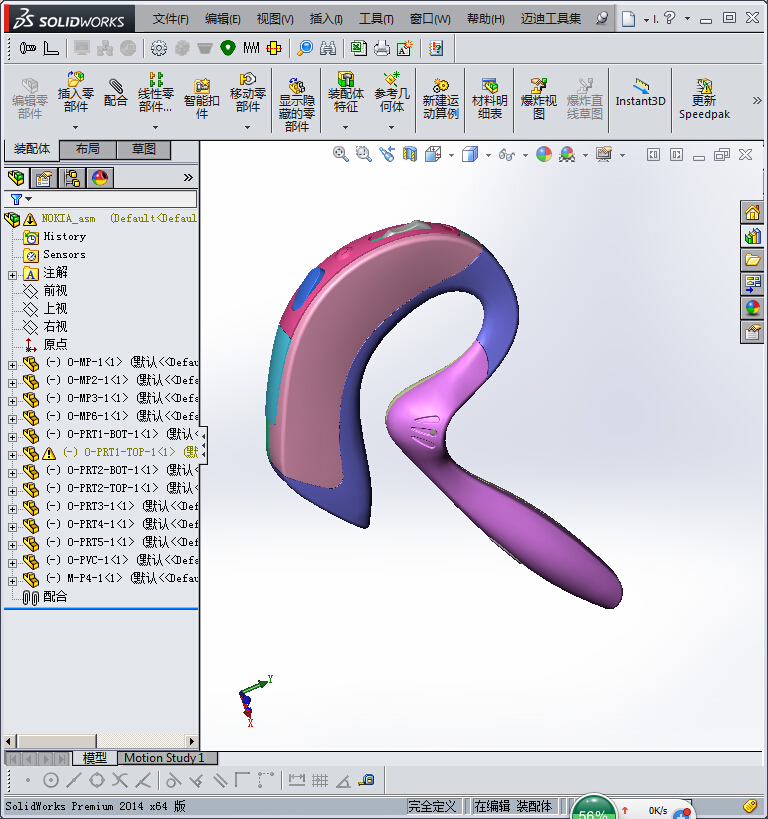Select the Sensors item in tree
Viewport: 768px width, 819px height.
pyautogui.click(x=64, y=254)
